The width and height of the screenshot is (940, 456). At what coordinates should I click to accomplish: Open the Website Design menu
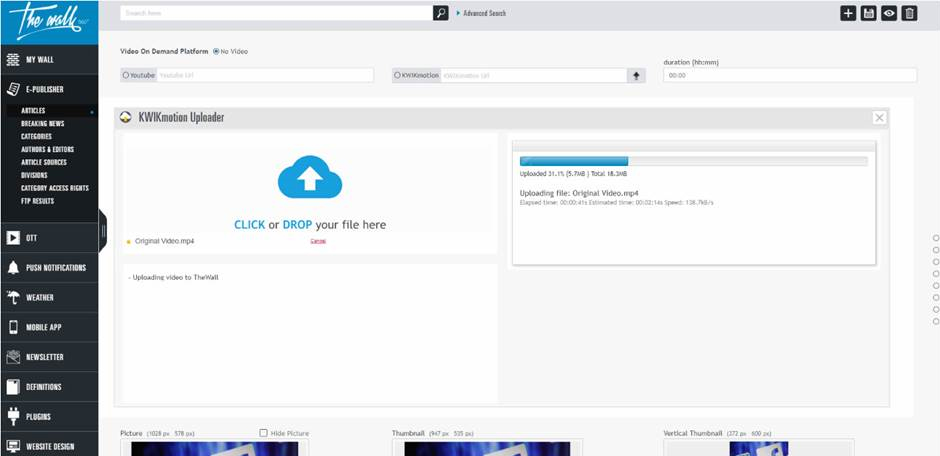point(49,446)
